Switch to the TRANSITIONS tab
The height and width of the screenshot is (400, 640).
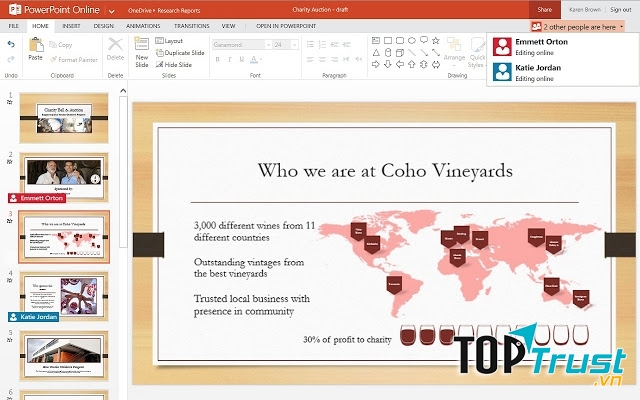coord(191,26)
